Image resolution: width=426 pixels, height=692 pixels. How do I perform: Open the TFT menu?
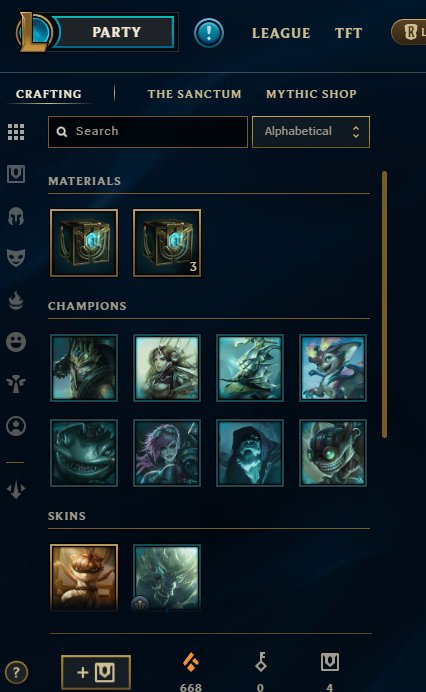[348, 33]
